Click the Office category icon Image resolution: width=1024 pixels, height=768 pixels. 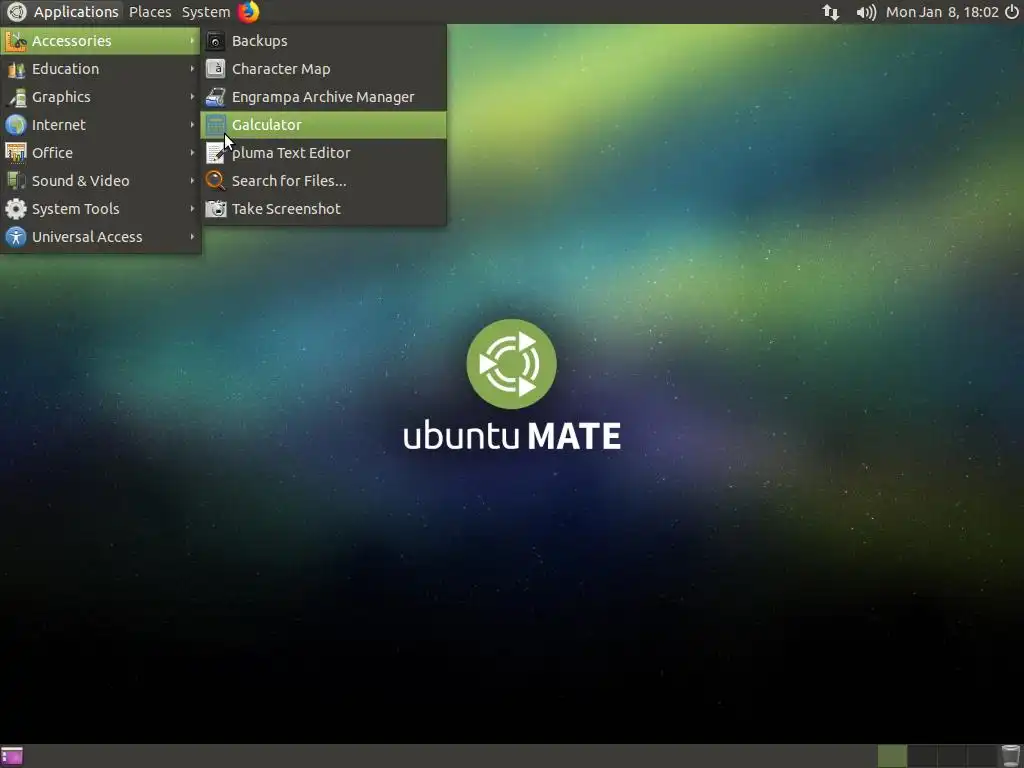16,153
